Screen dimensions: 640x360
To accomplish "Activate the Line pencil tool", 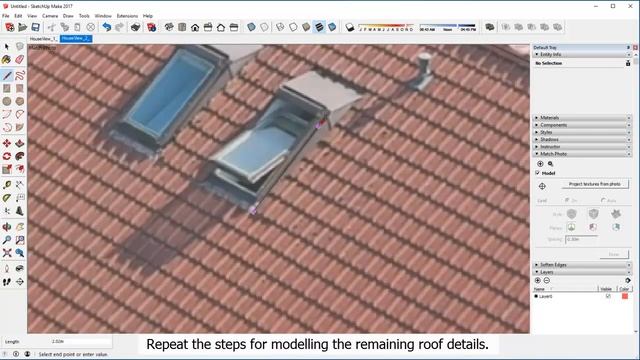I will [x=7, y=75].
